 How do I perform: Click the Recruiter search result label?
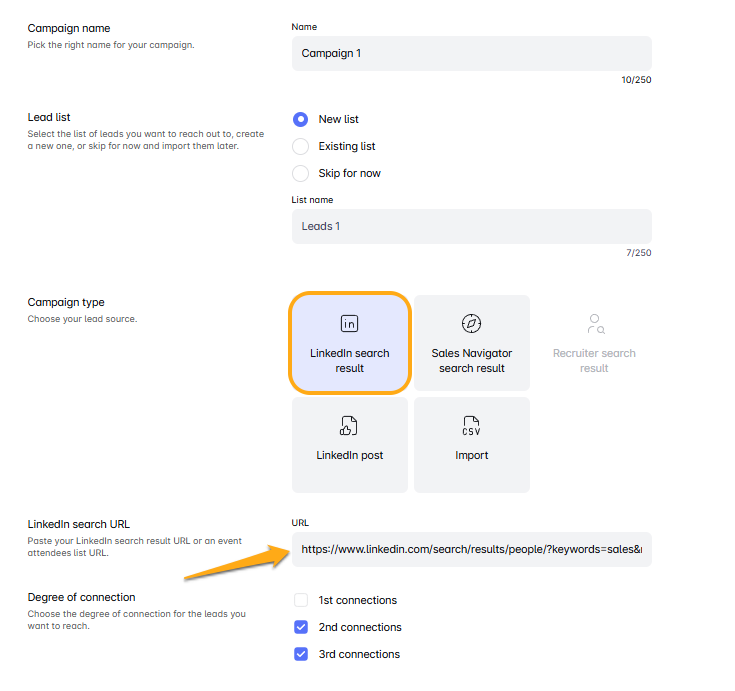(594, 361)
